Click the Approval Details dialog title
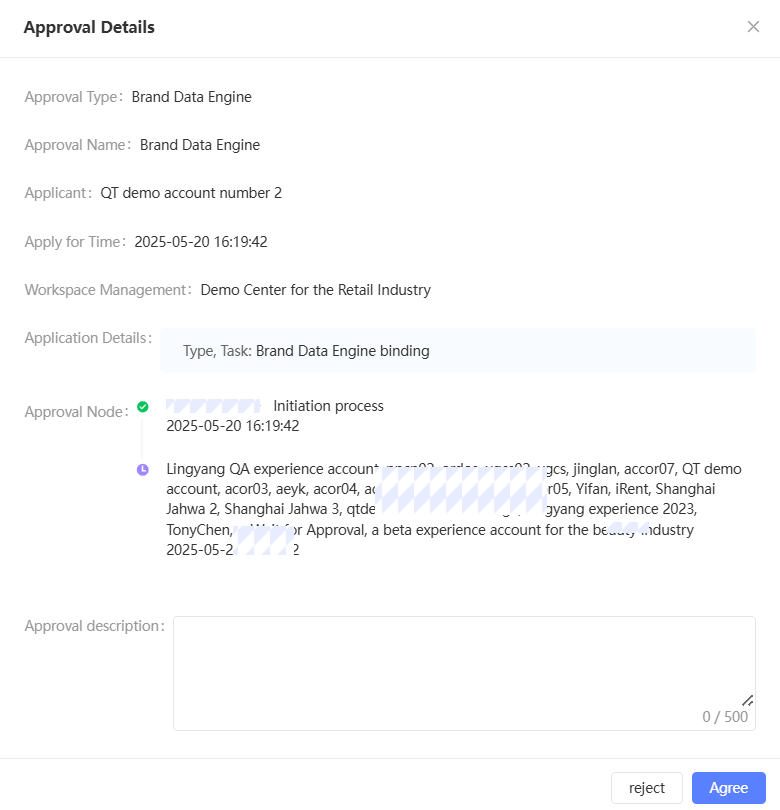Viewport: 780px width, 810px height. [89, 27]
